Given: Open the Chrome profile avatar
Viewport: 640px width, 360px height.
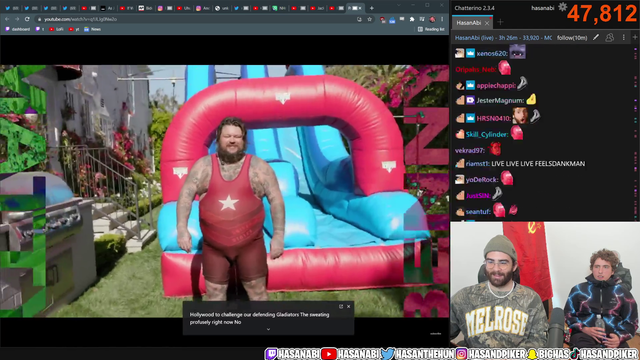Looking at the screenshot, I should pyautogui.click(x=432, y=19).
